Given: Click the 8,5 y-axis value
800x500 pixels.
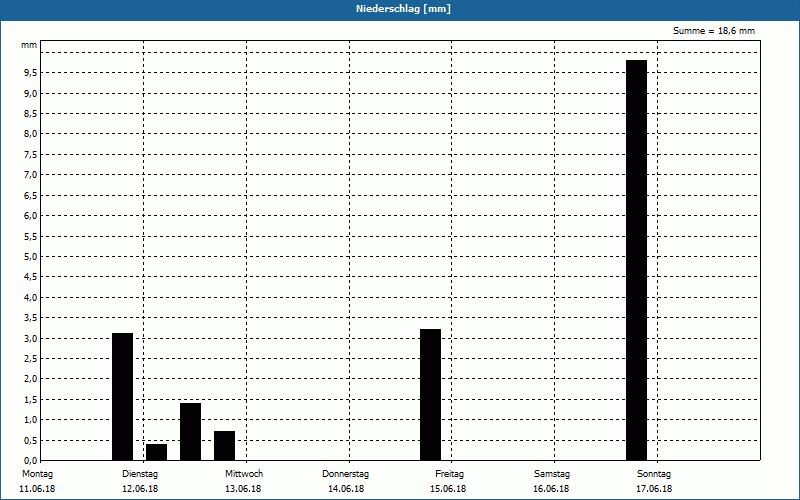Looking at the screenshot, I should 30,114.
